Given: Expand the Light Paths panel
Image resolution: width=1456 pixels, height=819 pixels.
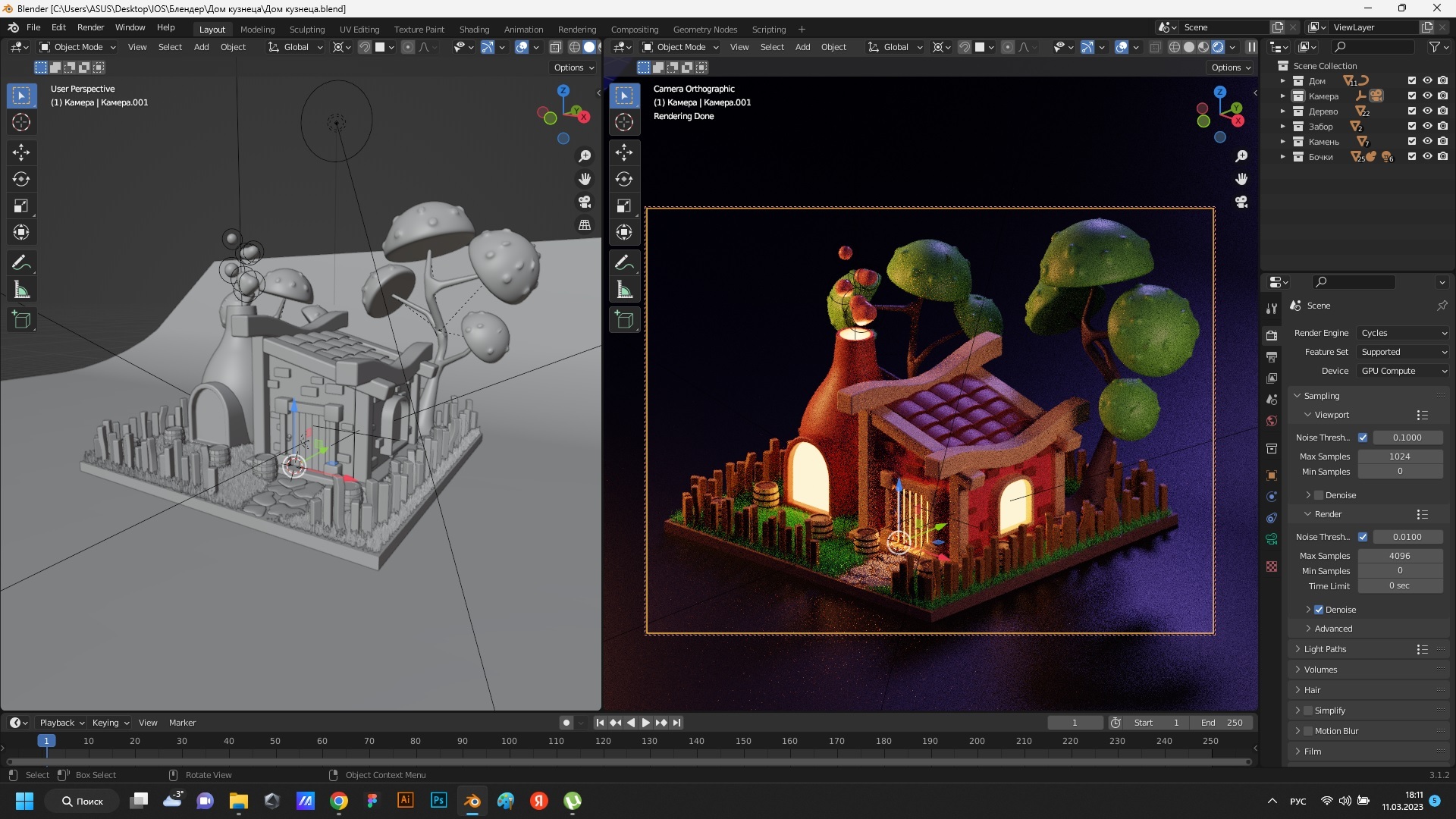Looking at the screenshot, I should click(x=1325, y=649).
